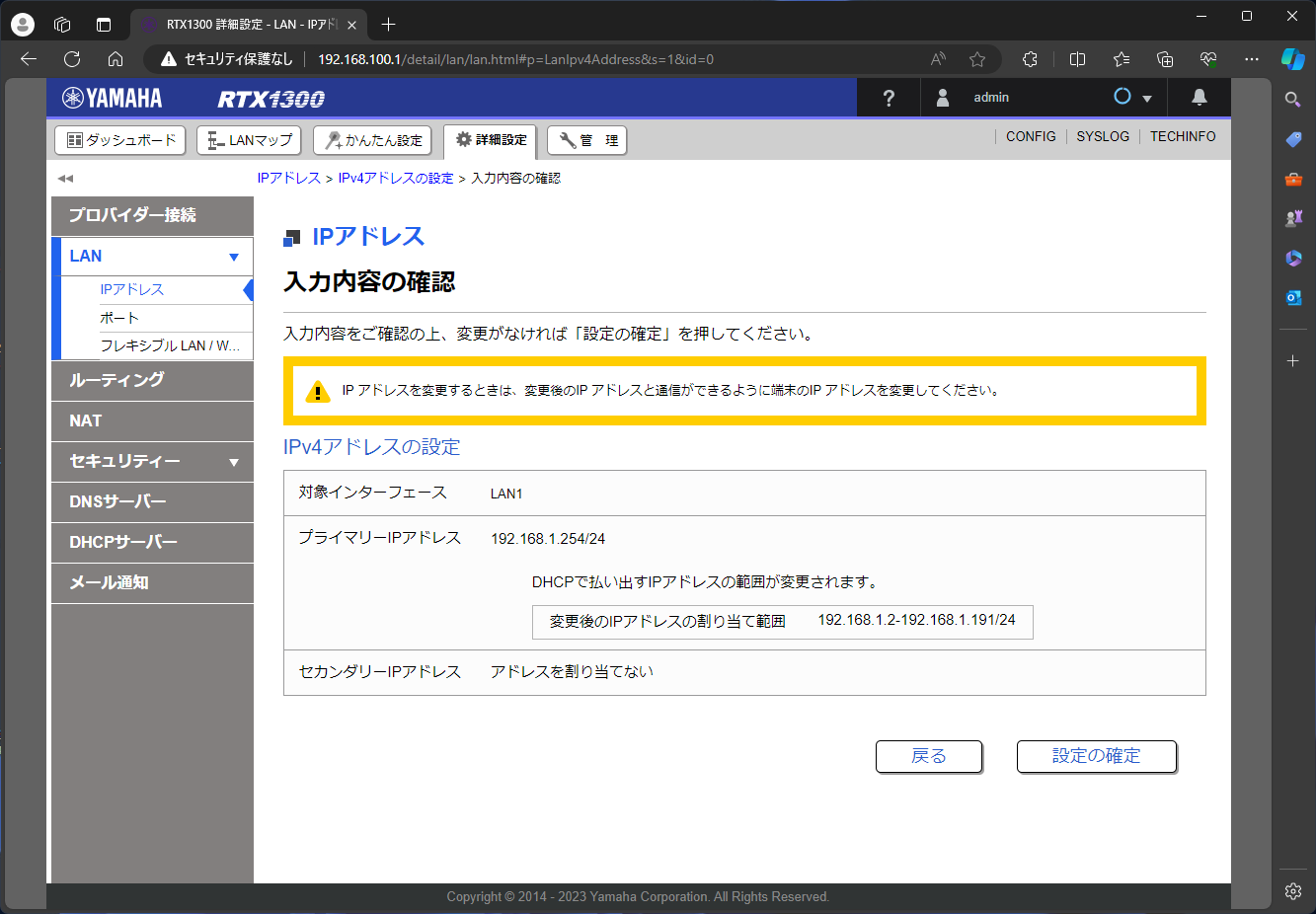This screenshot has width=1316, height=914.
Task: Reload the page with refresh icon
Action: 72,59
